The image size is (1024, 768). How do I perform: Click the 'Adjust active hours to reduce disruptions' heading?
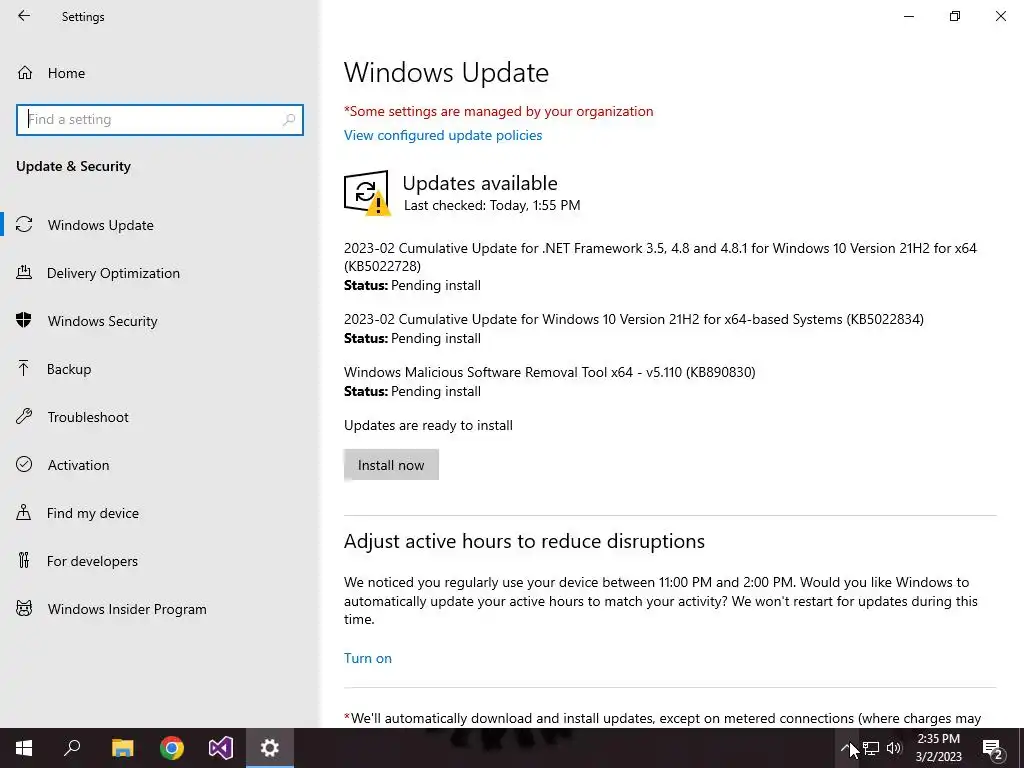pos(524,541)
